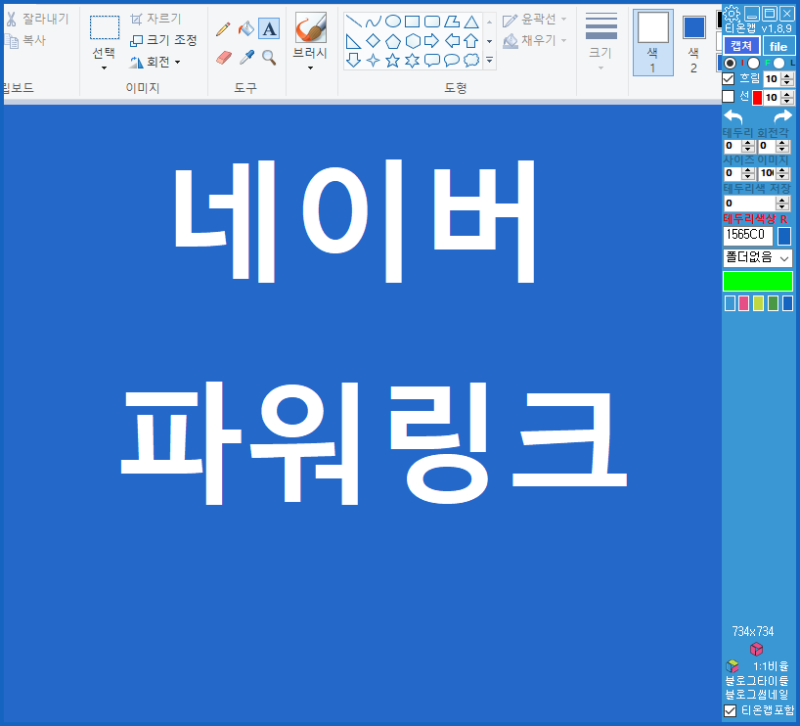800x726 pixels.
Task: Toggle the 흐림 checkbox
Action: point(729,79)
